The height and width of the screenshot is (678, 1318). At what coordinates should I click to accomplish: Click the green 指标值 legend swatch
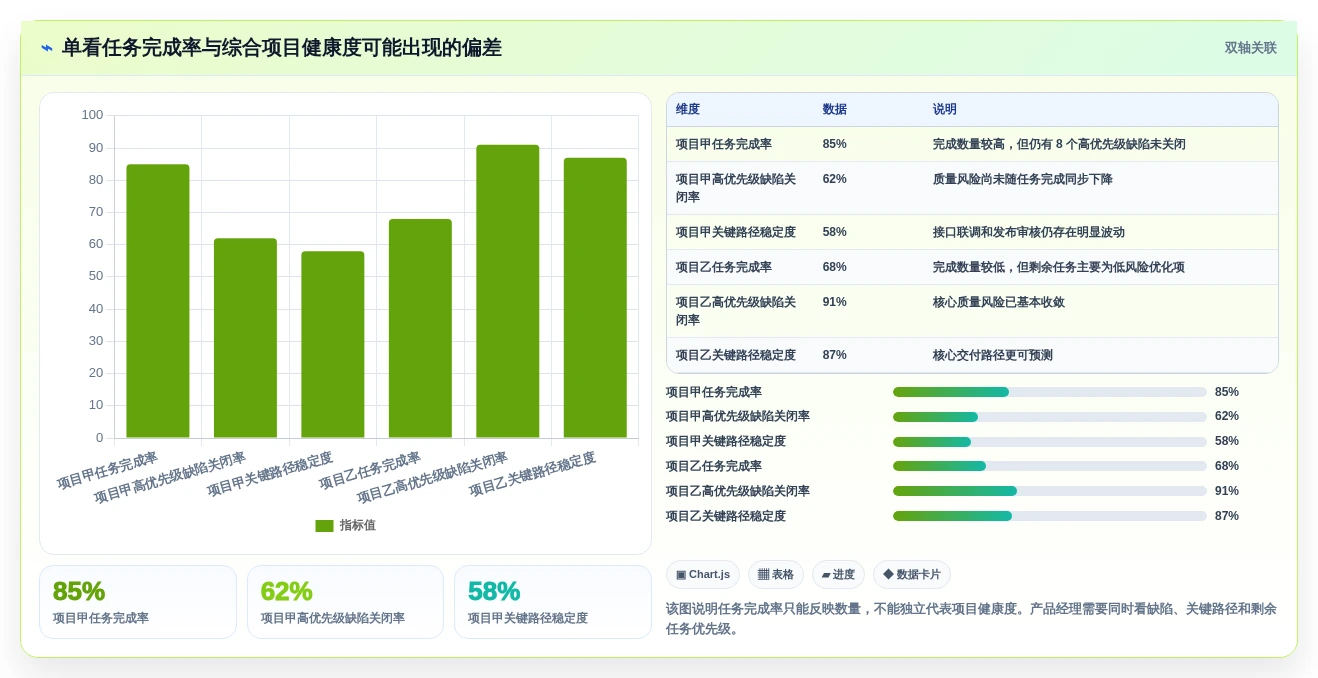tap(324, 525)
